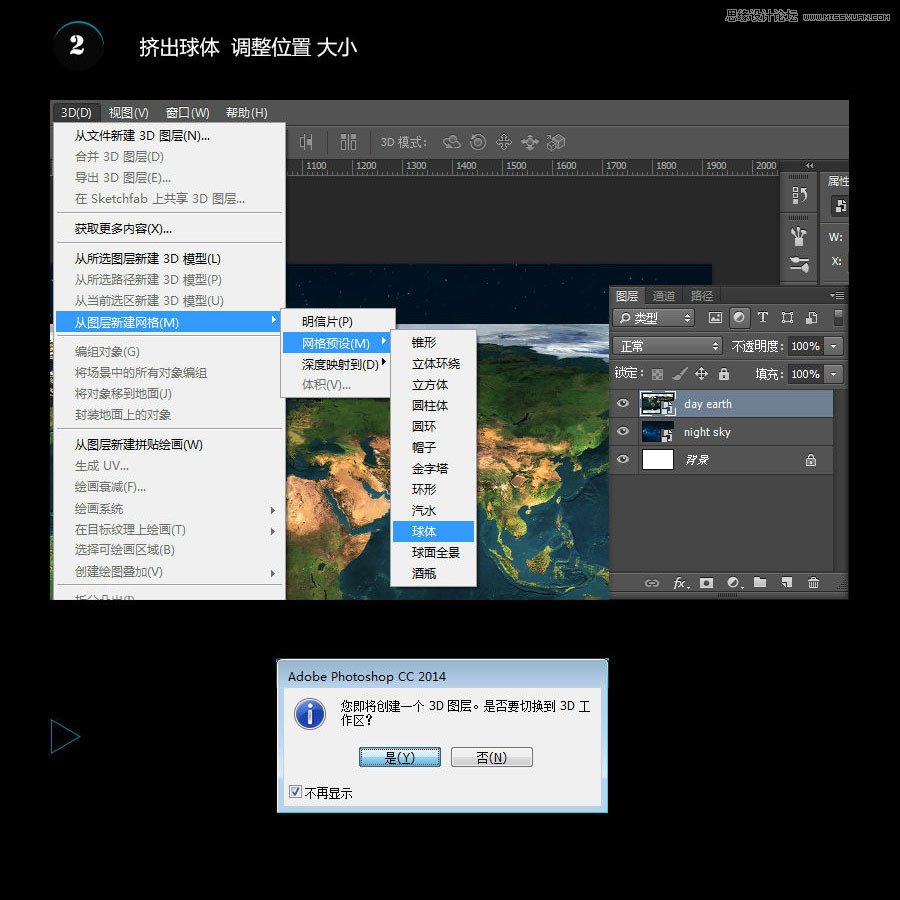This screenshot has height=900, width=900.
Task: Choose 球体 from mesh preset submenu
Action: [x=424, y=531]
